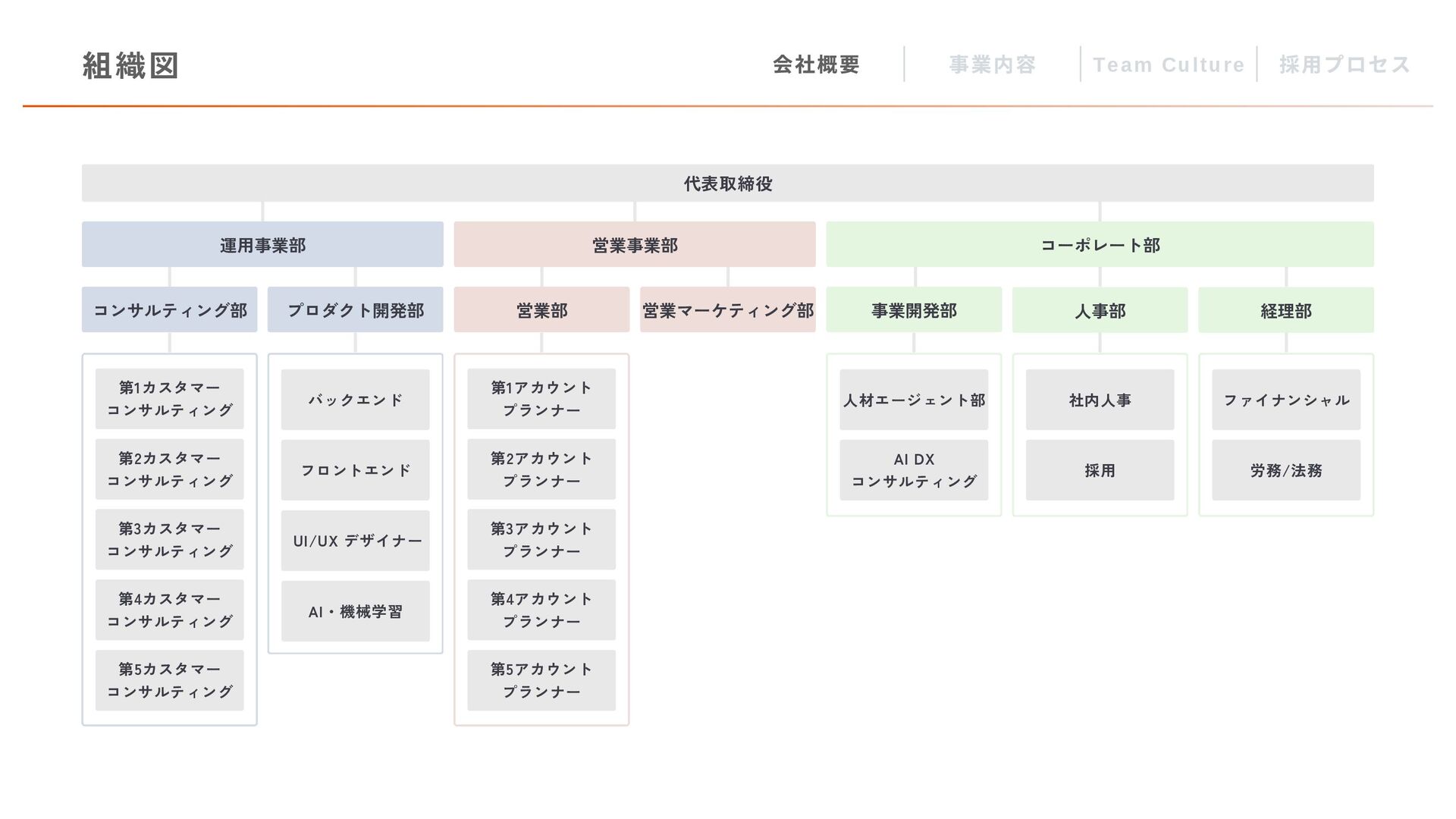Click the 営業マーケティング部 node
This screenshot has width=1456, height=819.
[727, 310]
